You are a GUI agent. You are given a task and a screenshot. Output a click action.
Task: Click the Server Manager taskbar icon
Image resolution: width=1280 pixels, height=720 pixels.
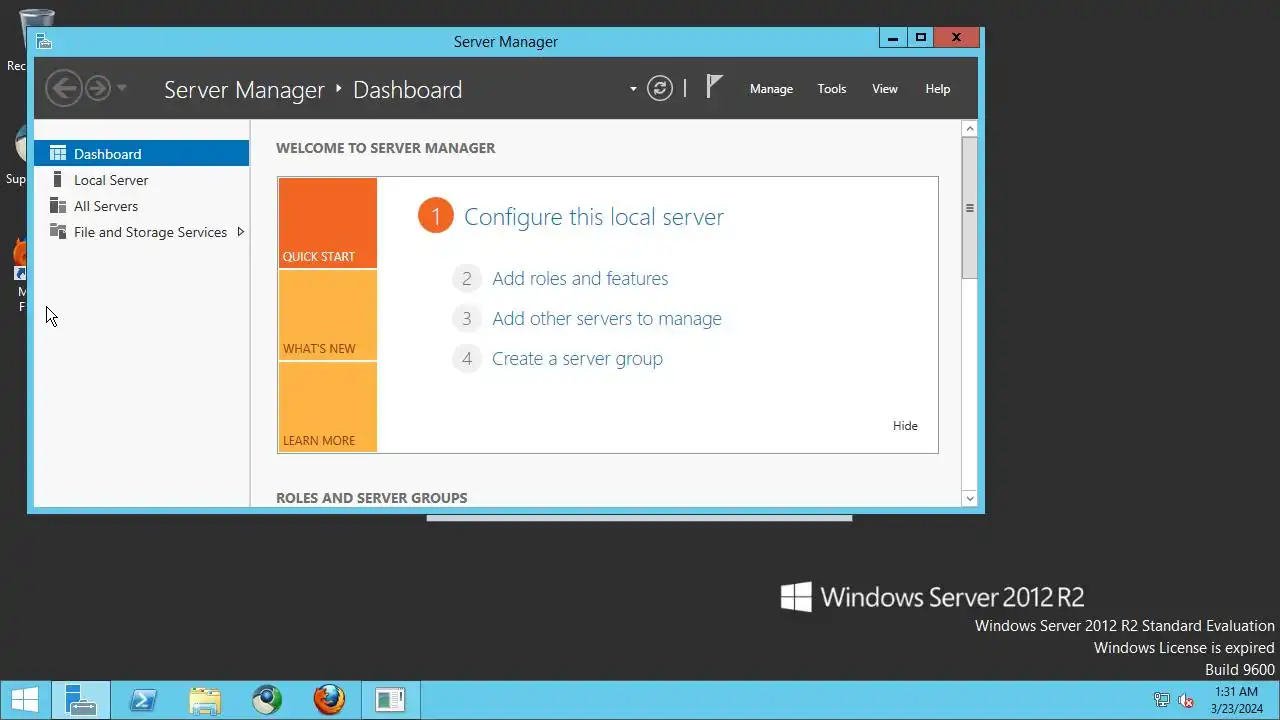tap(80, 700)
